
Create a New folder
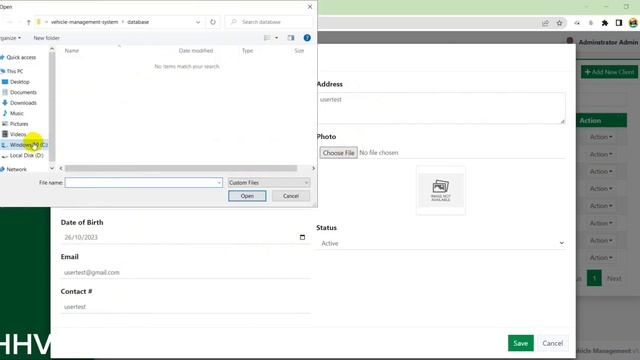[x=47, y=38]
